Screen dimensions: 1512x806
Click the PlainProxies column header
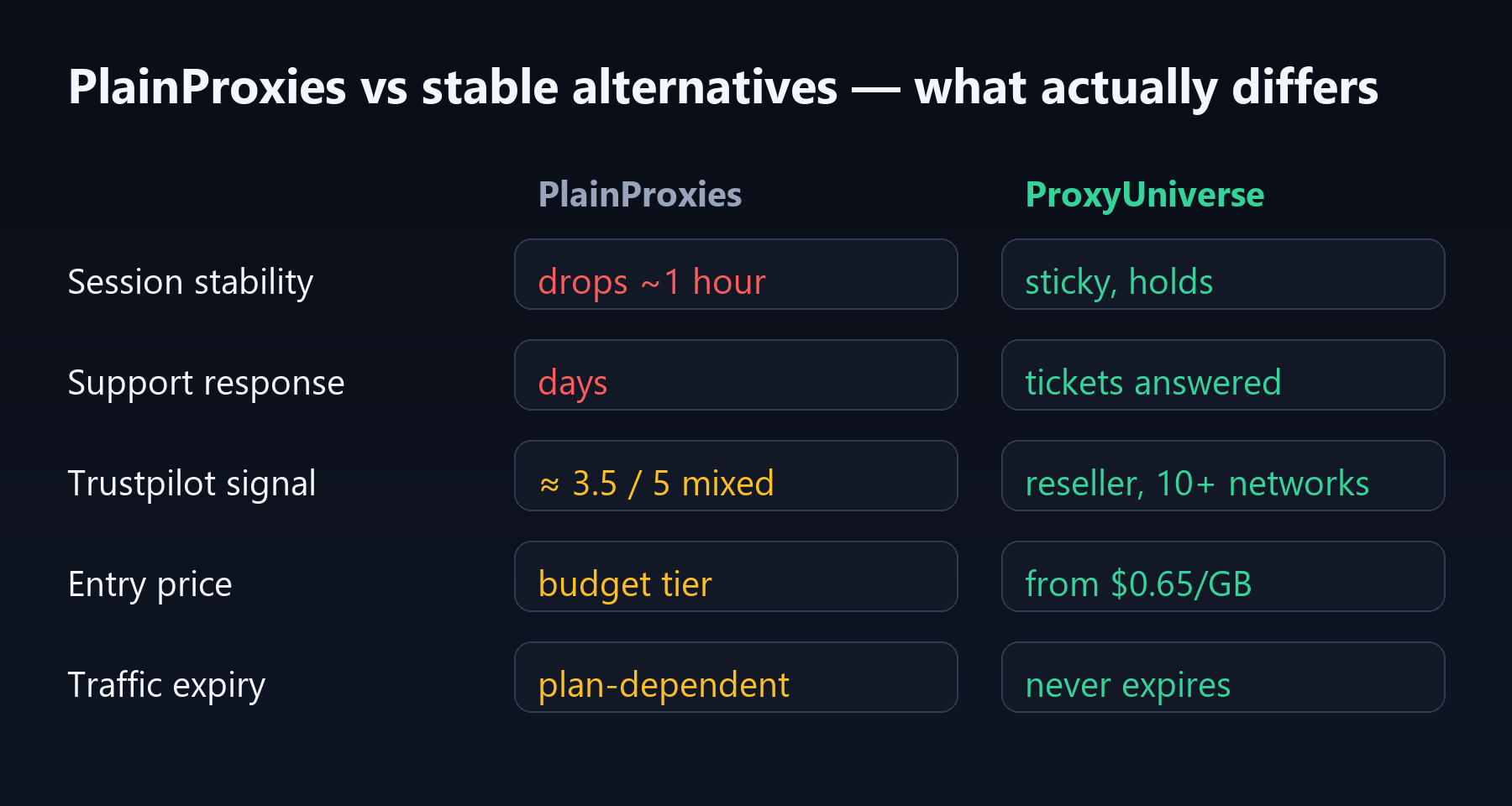pyautogui.click(x=640, y=195)
